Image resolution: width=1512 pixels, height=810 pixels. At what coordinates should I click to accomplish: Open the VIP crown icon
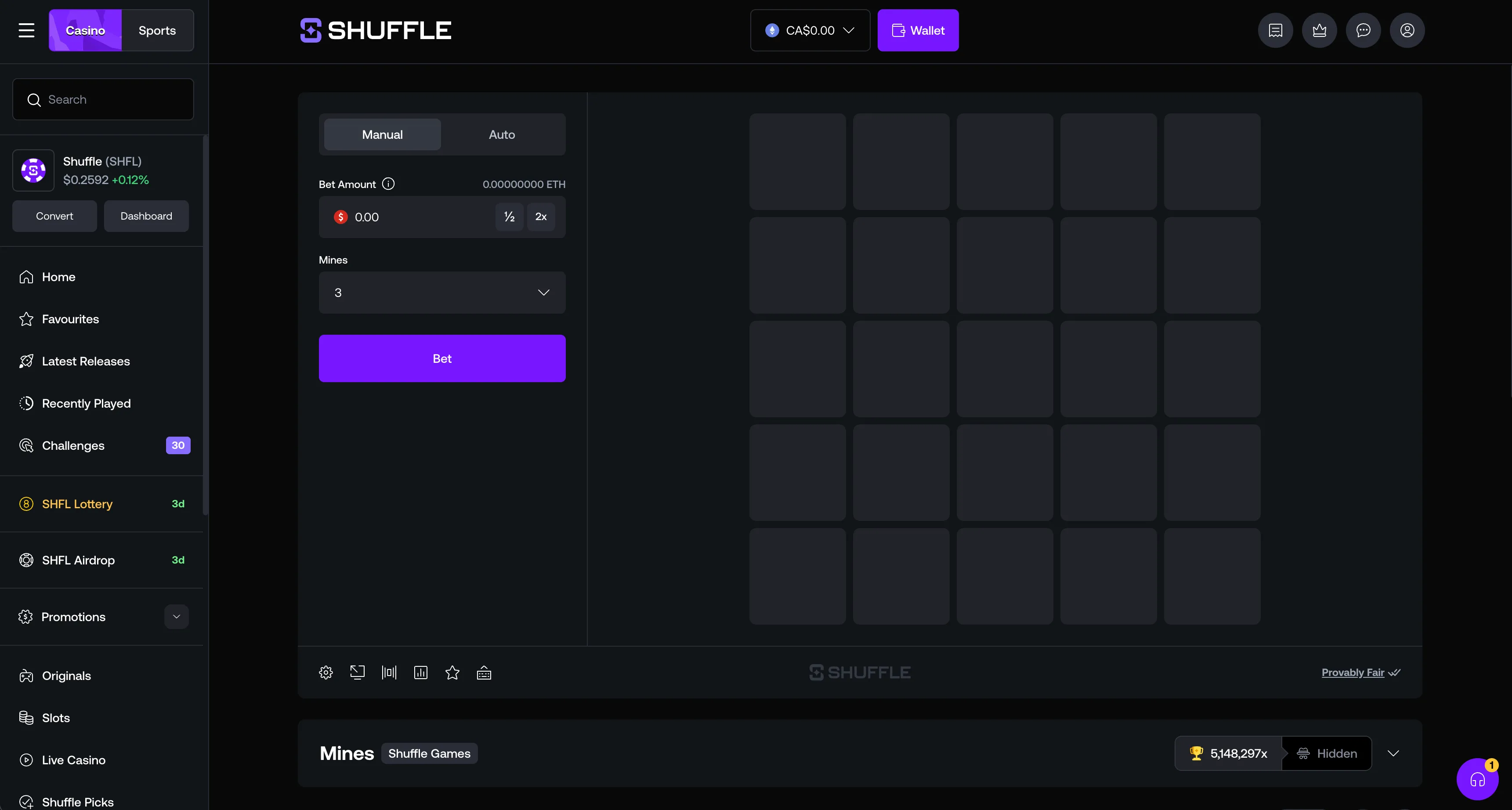point(1320,30)
